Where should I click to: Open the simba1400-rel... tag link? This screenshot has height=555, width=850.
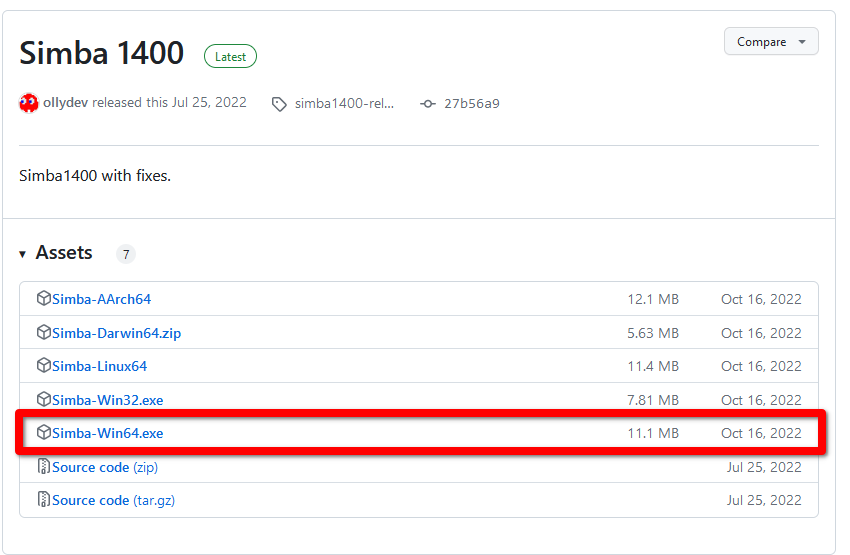coord(344,104)
